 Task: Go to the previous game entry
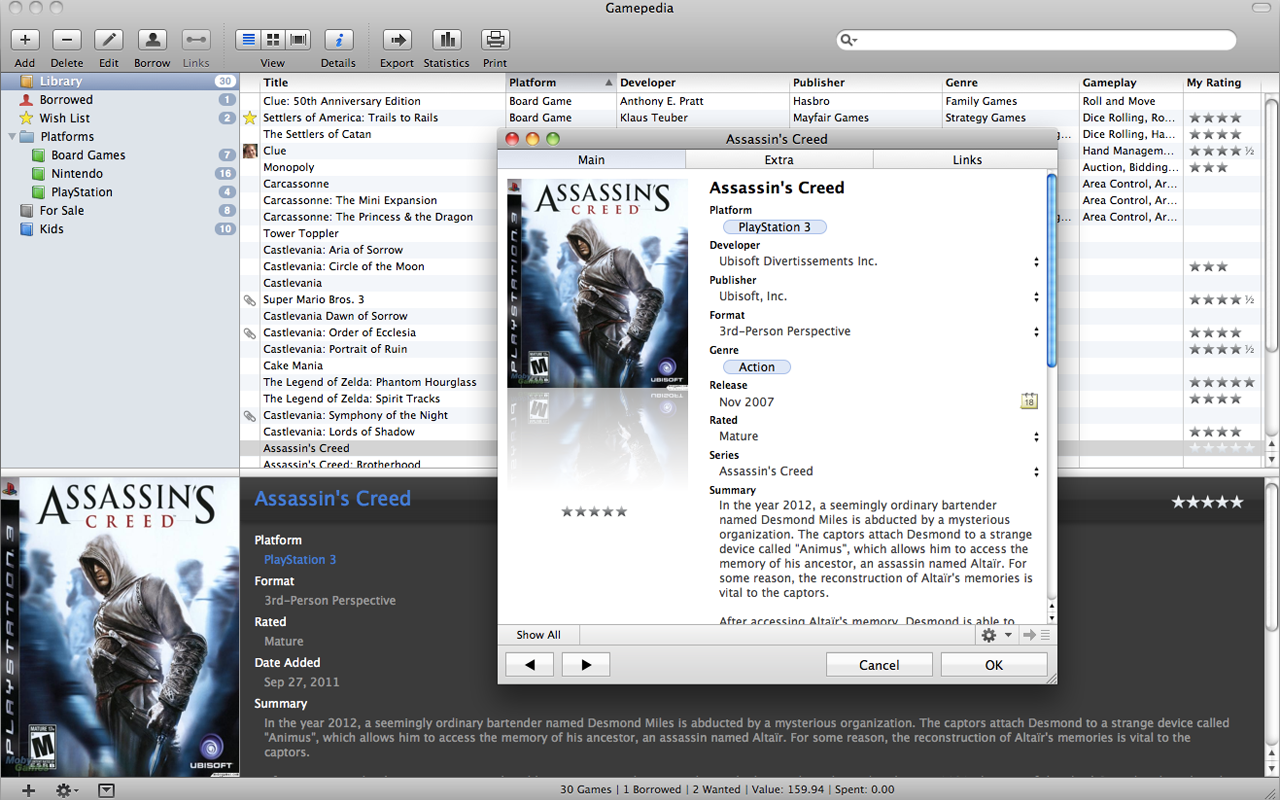point(530,665)
